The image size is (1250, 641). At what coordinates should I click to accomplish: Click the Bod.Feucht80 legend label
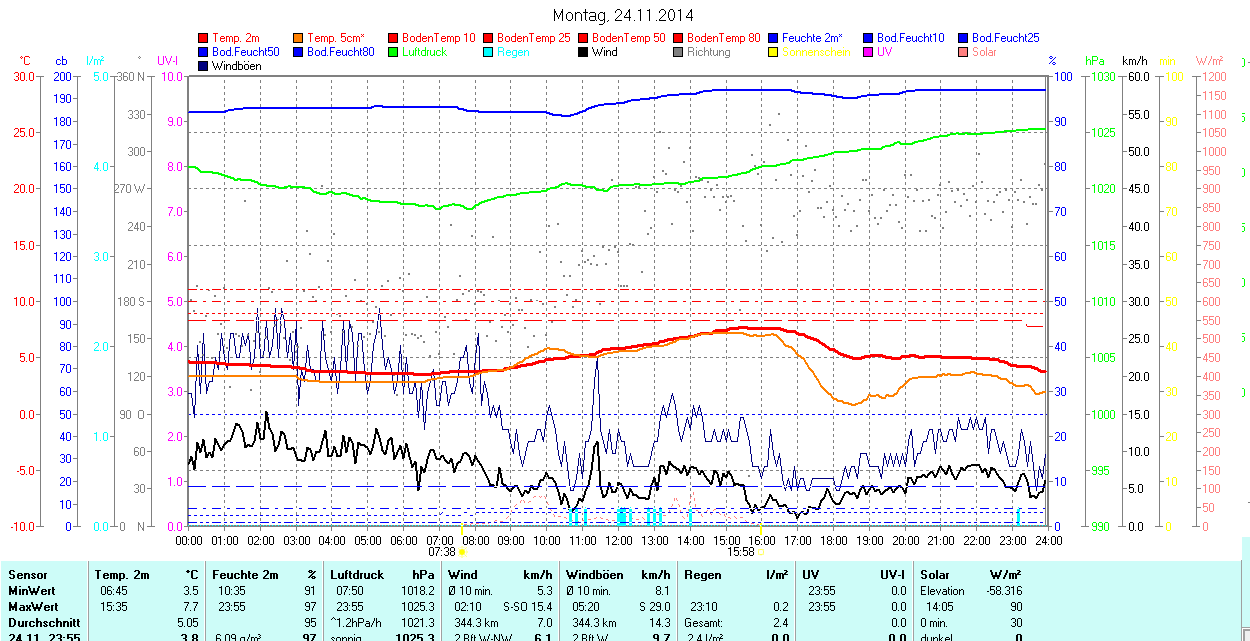[x=340, y=52]
